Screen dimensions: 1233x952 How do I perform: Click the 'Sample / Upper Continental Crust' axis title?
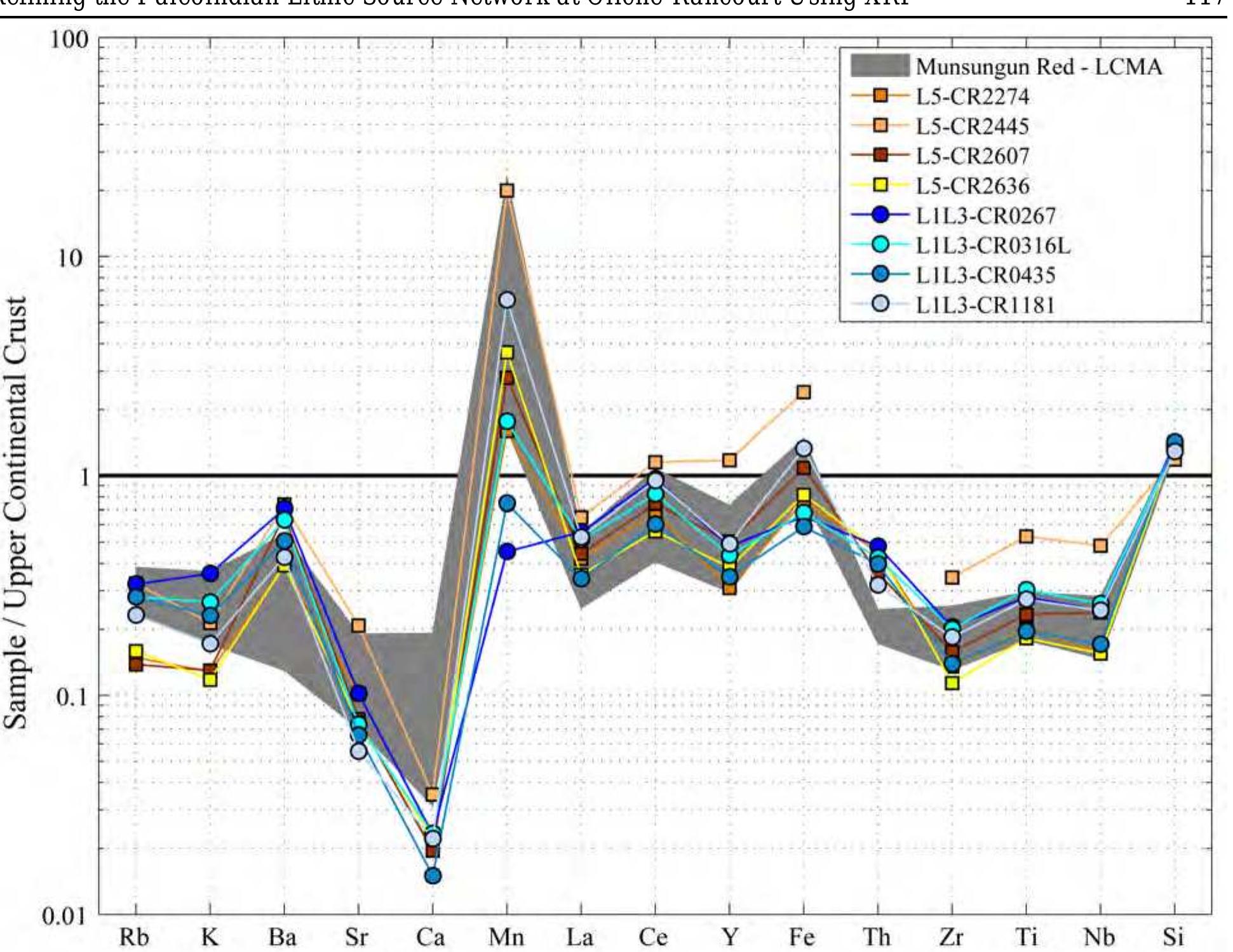(16, 512)
